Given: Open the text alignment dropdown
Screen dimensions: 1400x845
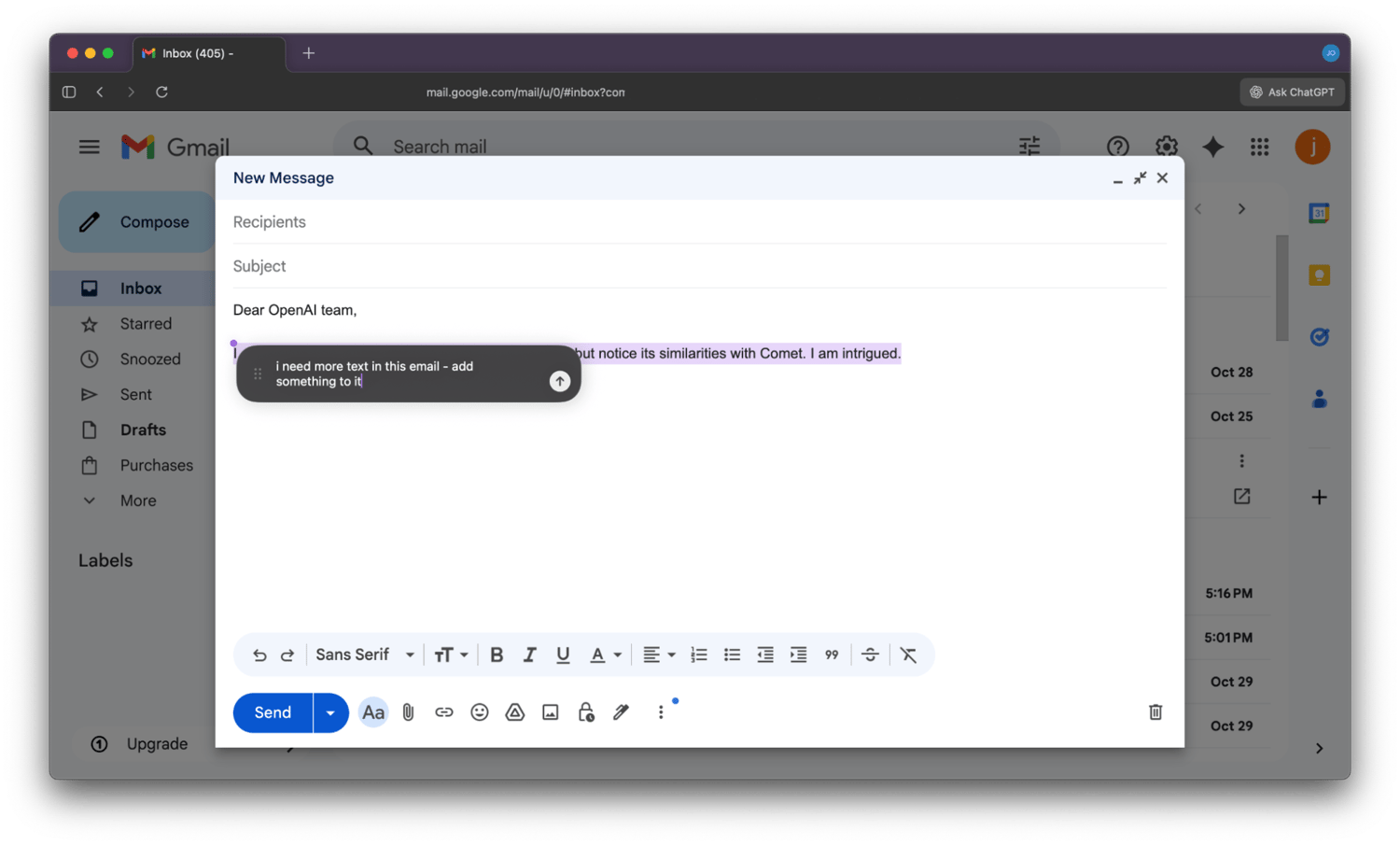Looking at the screenshot, I should tap(659, 655).
